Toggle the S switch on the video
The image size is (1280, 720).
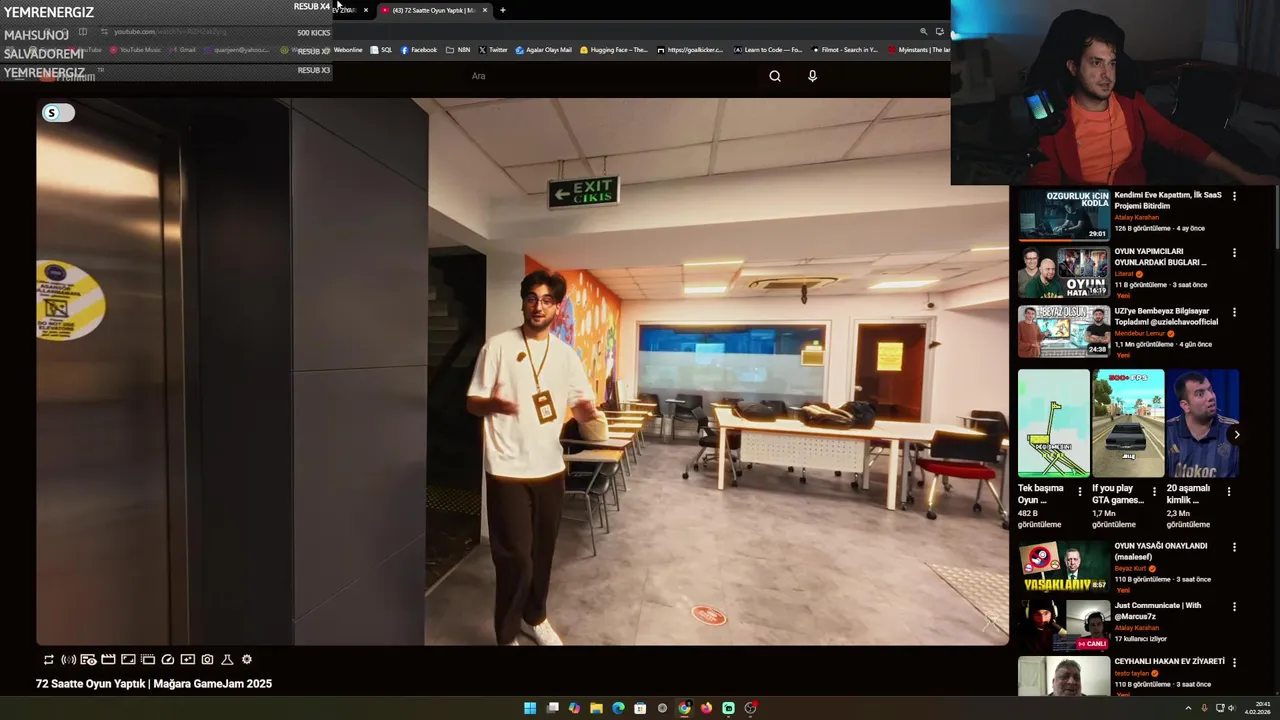point(58,113)
